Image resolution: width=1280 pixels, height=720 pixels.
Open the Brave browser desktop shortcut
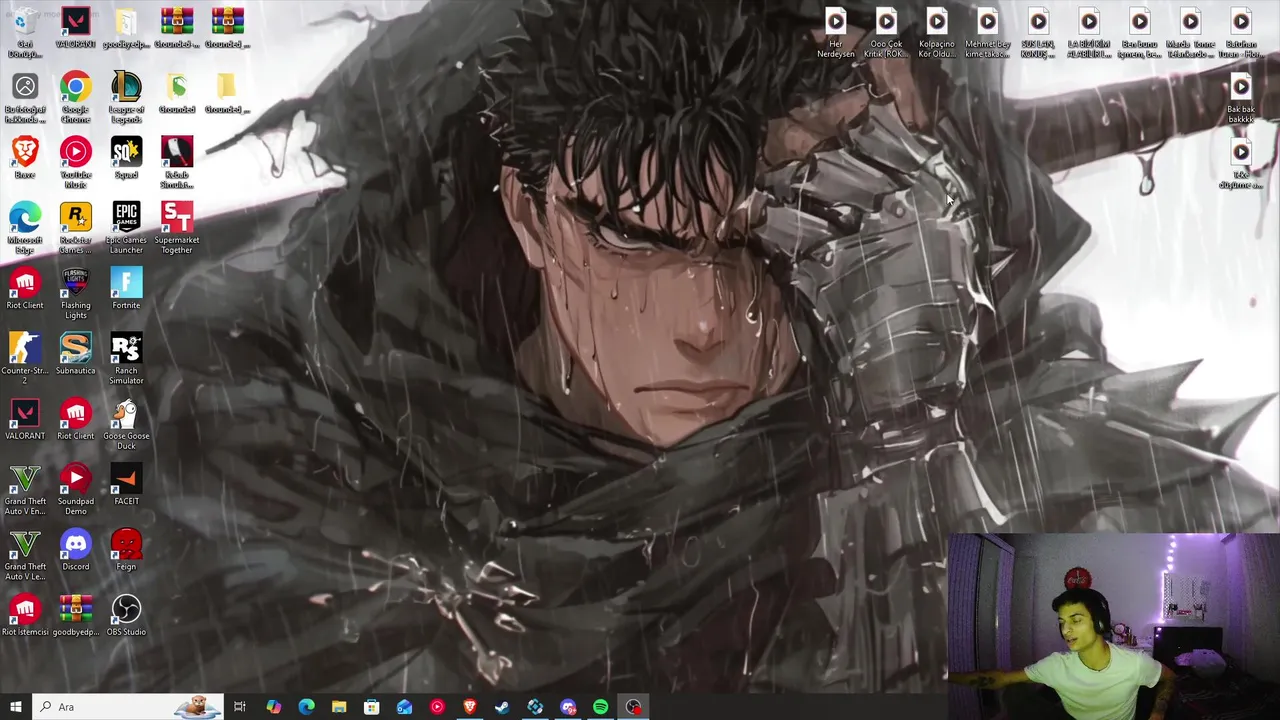pyautogui.click(x=25, y=158)
